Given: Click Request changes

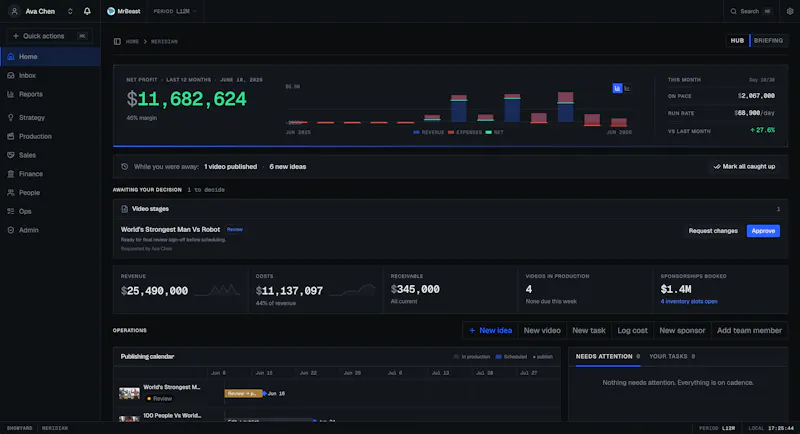Looking at the screenshot, I should (x=713, y=231).
